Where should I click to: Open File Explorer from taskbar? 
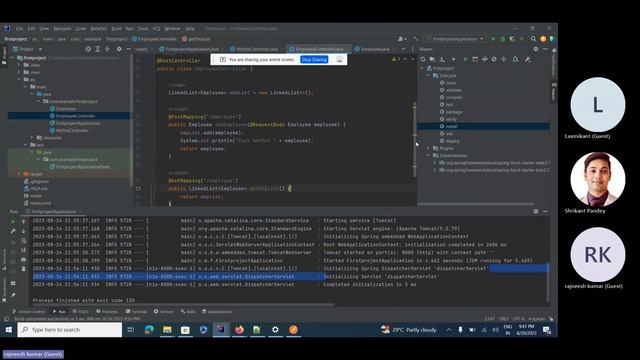(167, 329)
